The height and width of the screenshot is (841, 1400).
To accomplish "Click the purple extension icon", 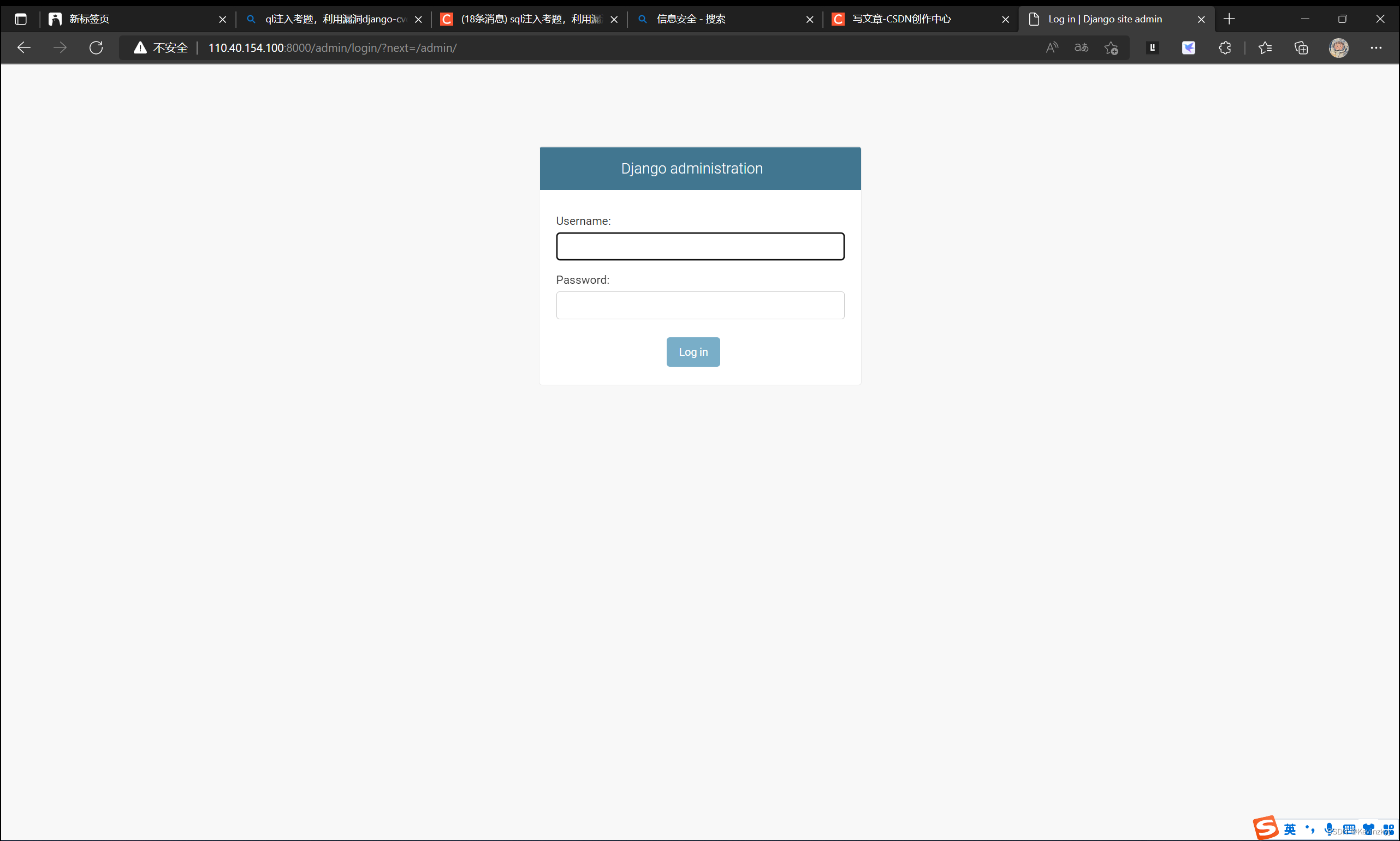I will [1189, 47].
